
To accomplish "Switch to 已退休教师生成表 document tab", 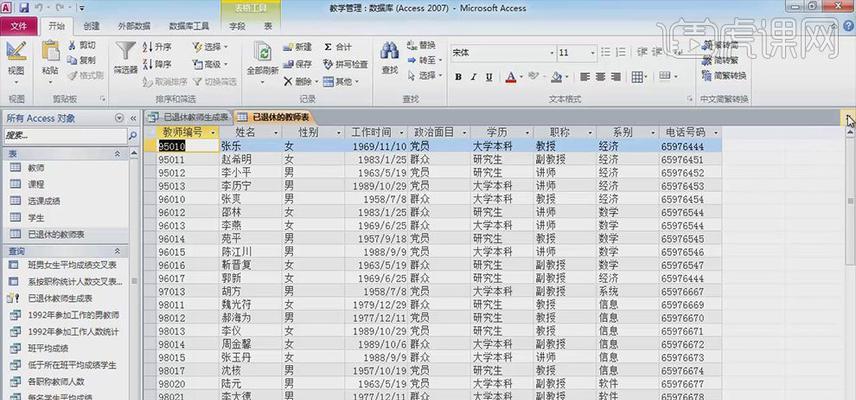I will [188, 117].
